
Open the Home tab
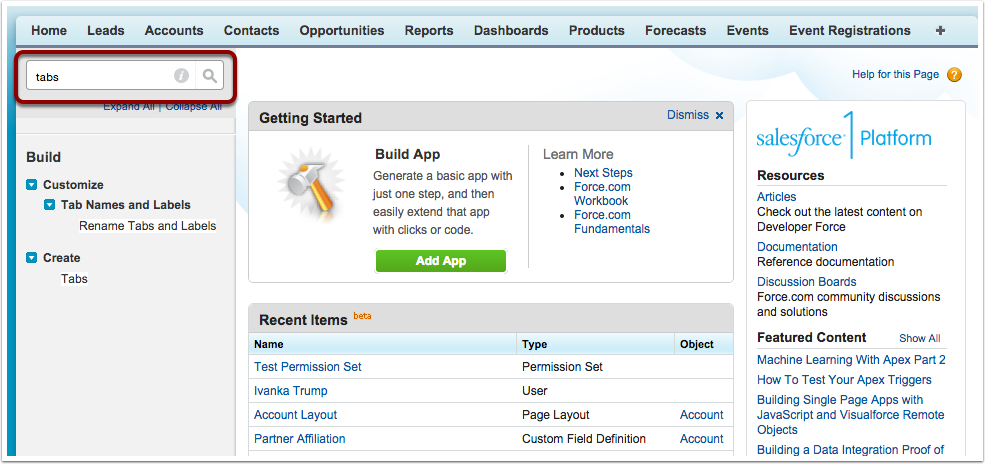(x=49, y=30)
